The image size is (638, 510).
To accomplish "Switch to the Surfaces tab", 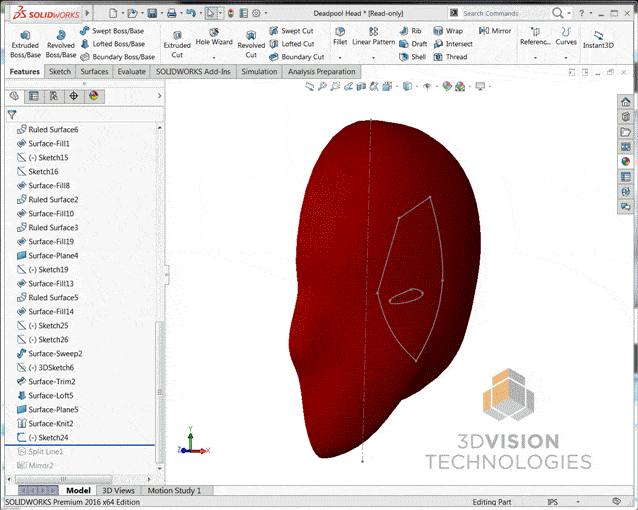I will [x=94, y=72].
